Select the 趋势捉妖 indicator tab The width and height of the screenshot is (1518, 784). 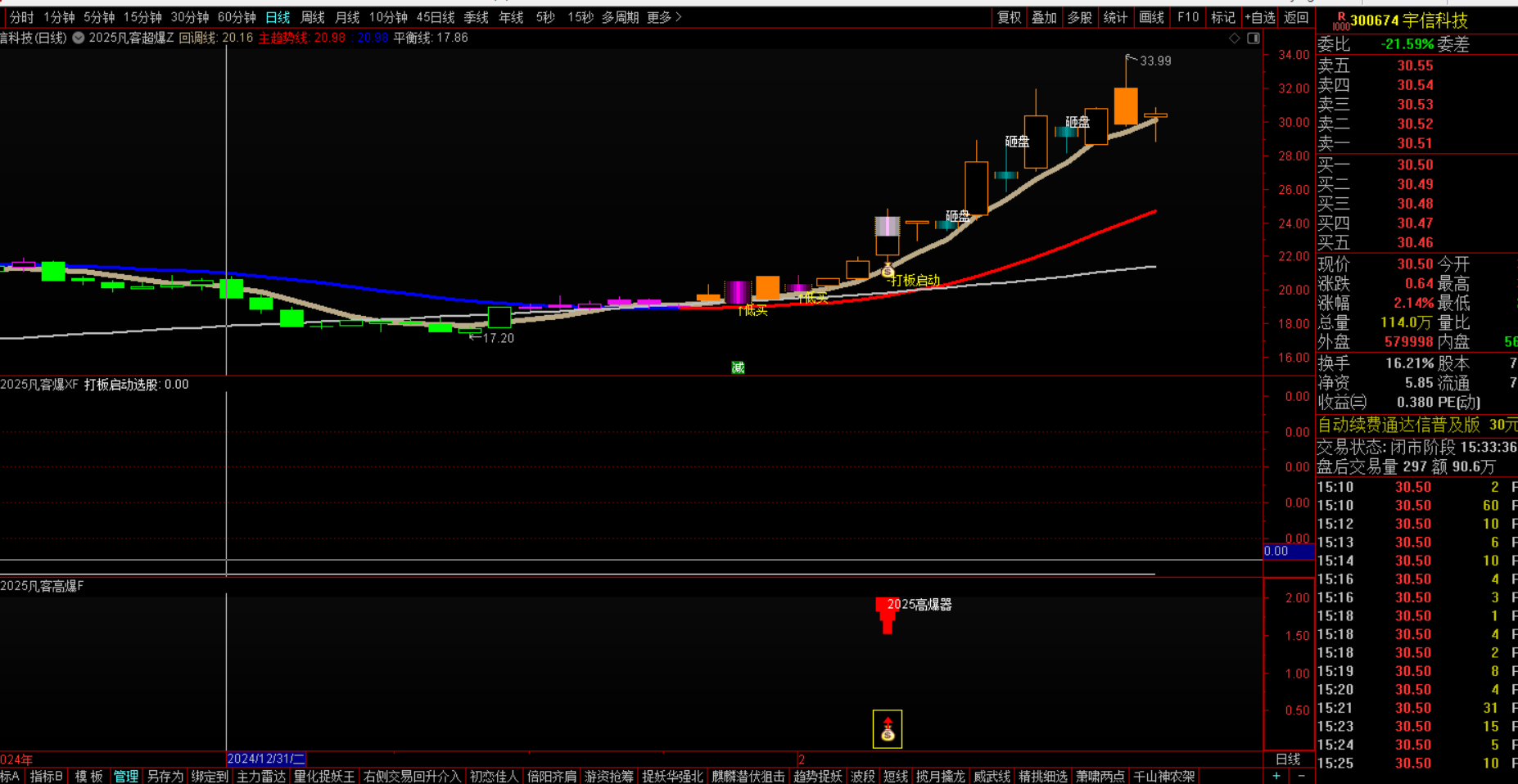817,776
